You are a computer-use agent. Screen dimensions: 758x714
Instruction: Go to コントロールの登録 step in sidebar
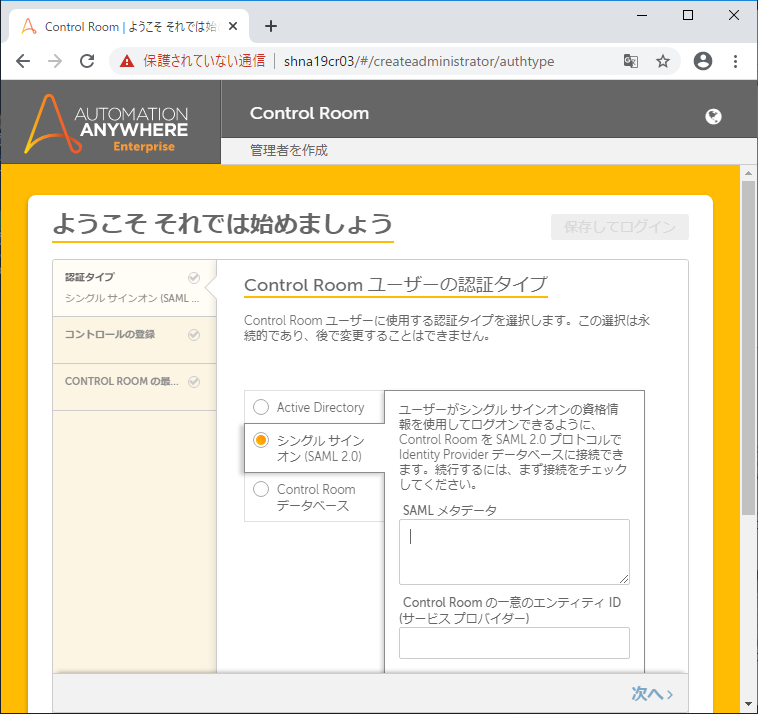coord(134,340)
